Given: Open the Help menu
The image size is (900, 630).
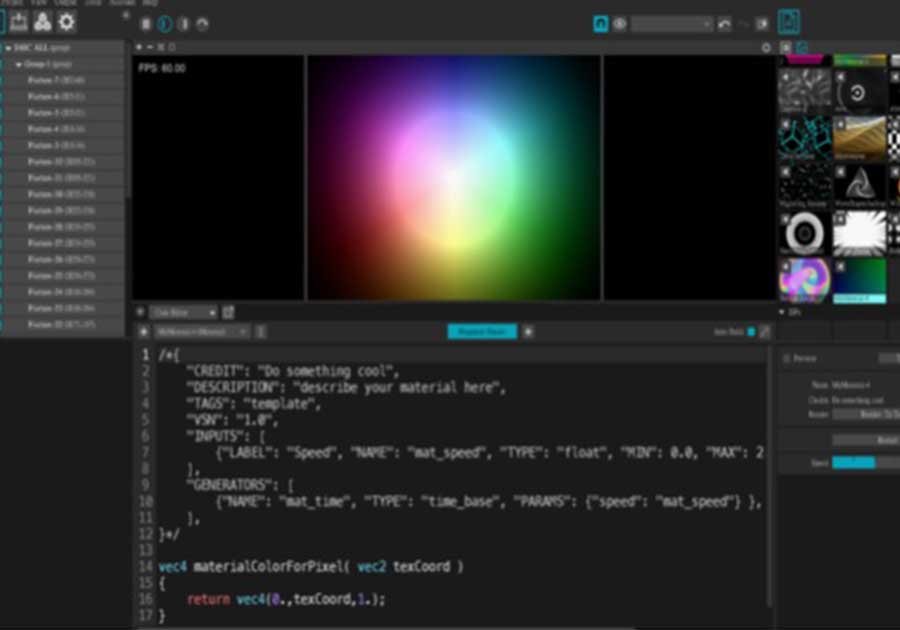Looking at the screenshot, I should (x=150, y=3).
